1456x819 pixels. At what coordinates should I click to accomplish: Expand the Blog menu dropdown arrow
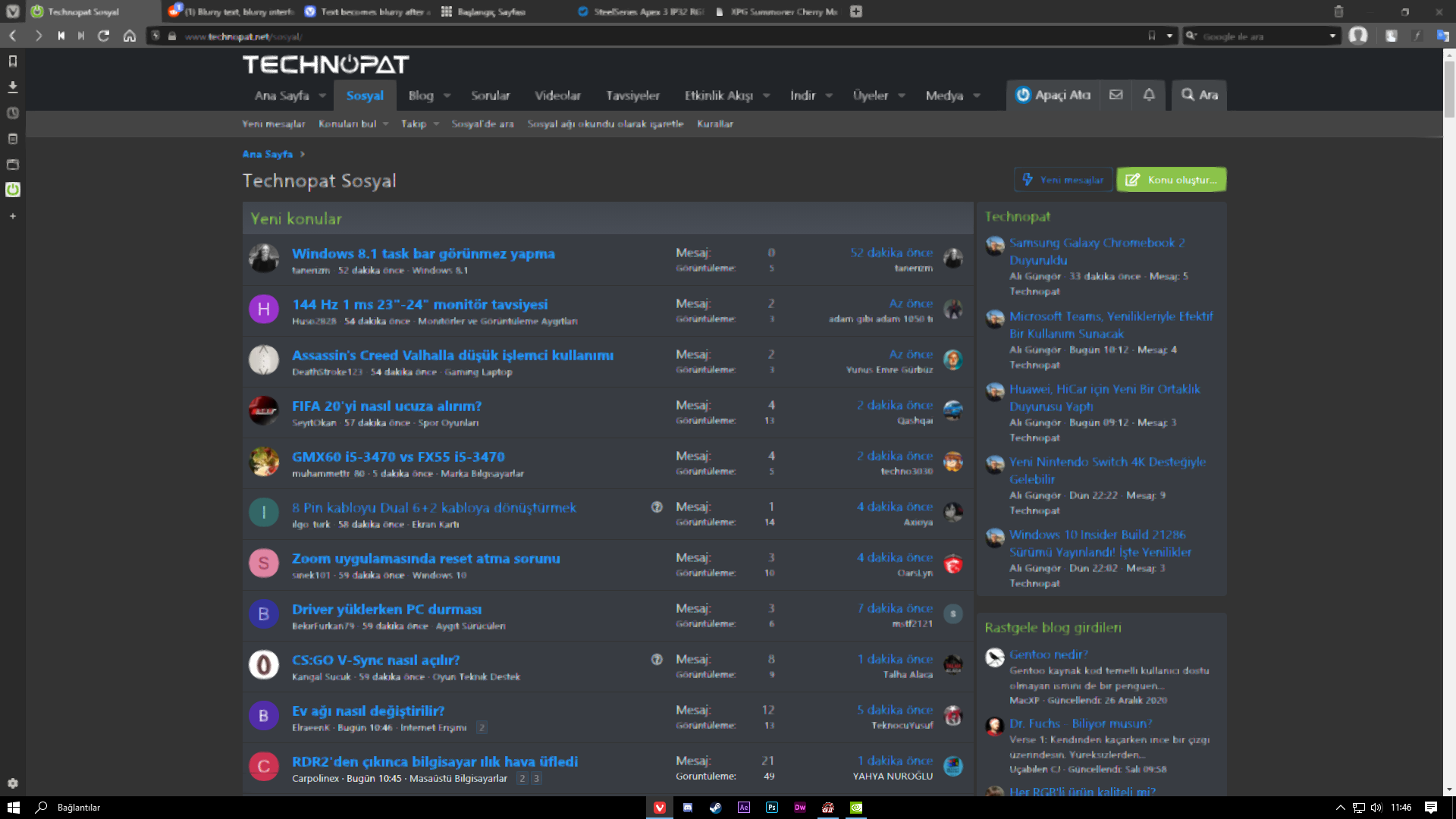[447, 96]
